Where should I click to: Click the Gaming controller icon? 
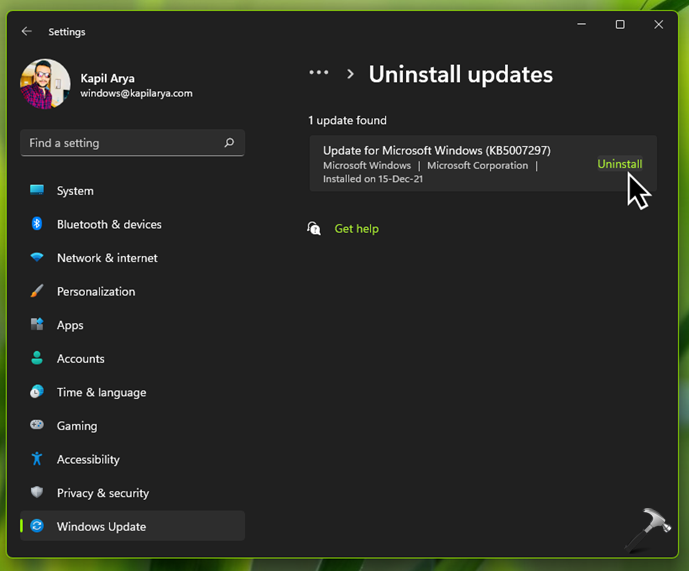[37, 425]
